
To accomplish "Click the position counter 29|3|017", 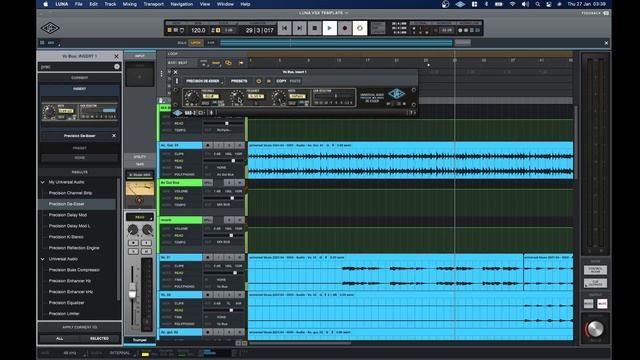I will pos(260,30).
